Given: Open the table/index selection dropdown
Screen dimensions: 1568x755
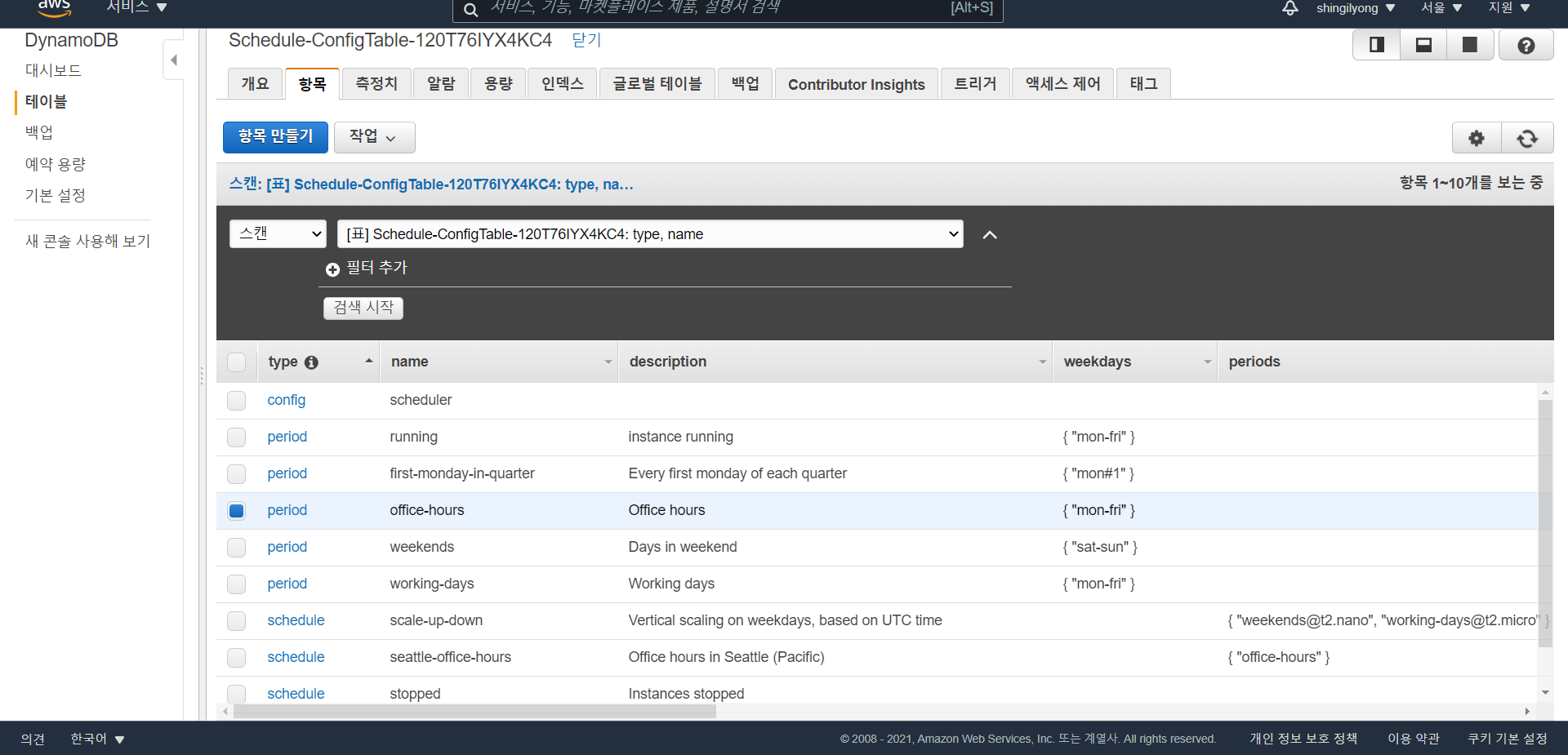Looking at the screenshot, I should [x=650, y=233].
